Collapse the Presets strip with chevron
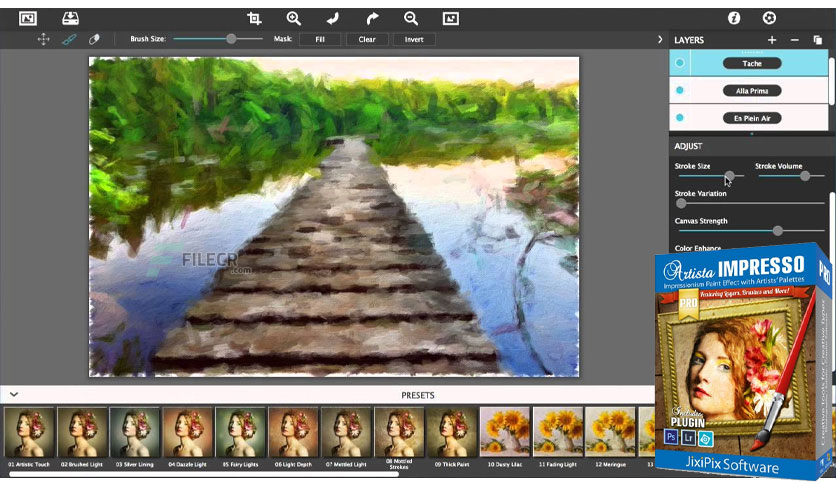 (14, 394)
